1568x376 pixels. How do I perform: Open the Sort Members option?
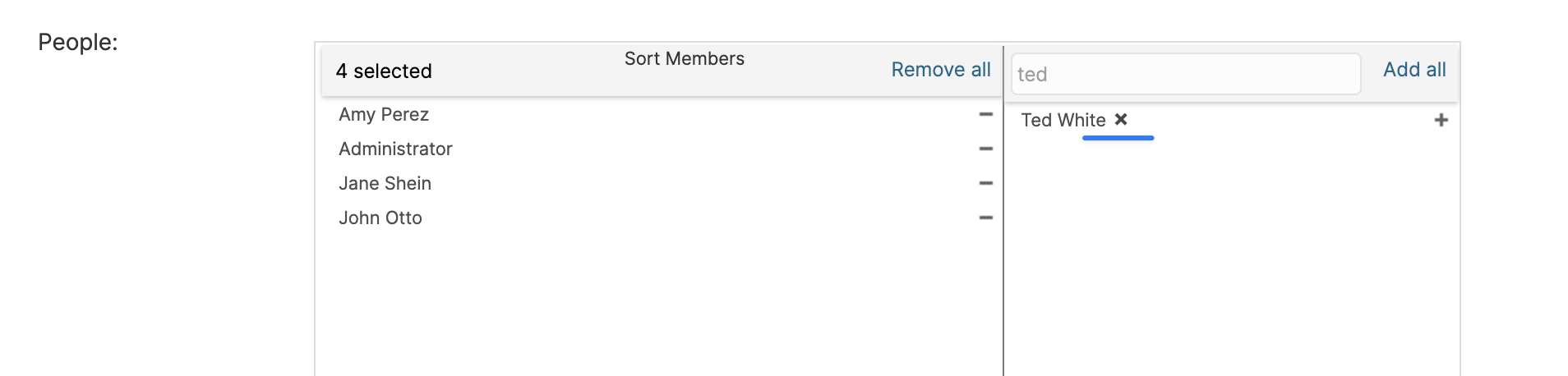pos(684,59)
